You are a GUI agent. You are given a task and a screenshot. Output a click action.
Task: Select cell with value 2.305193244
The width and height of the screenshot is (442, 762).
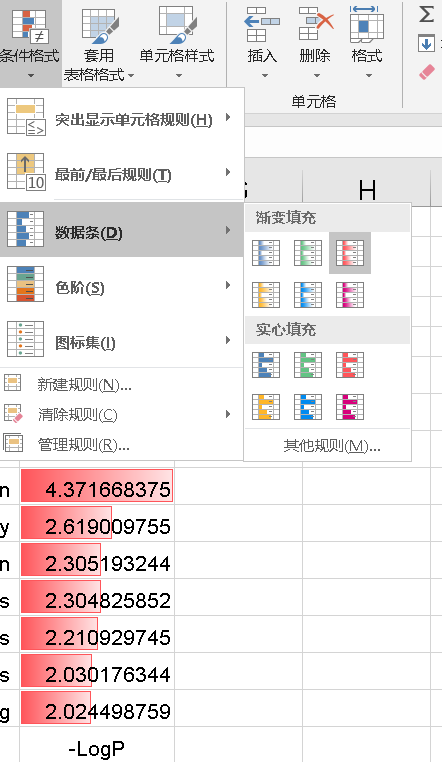[x=97, y=560]
